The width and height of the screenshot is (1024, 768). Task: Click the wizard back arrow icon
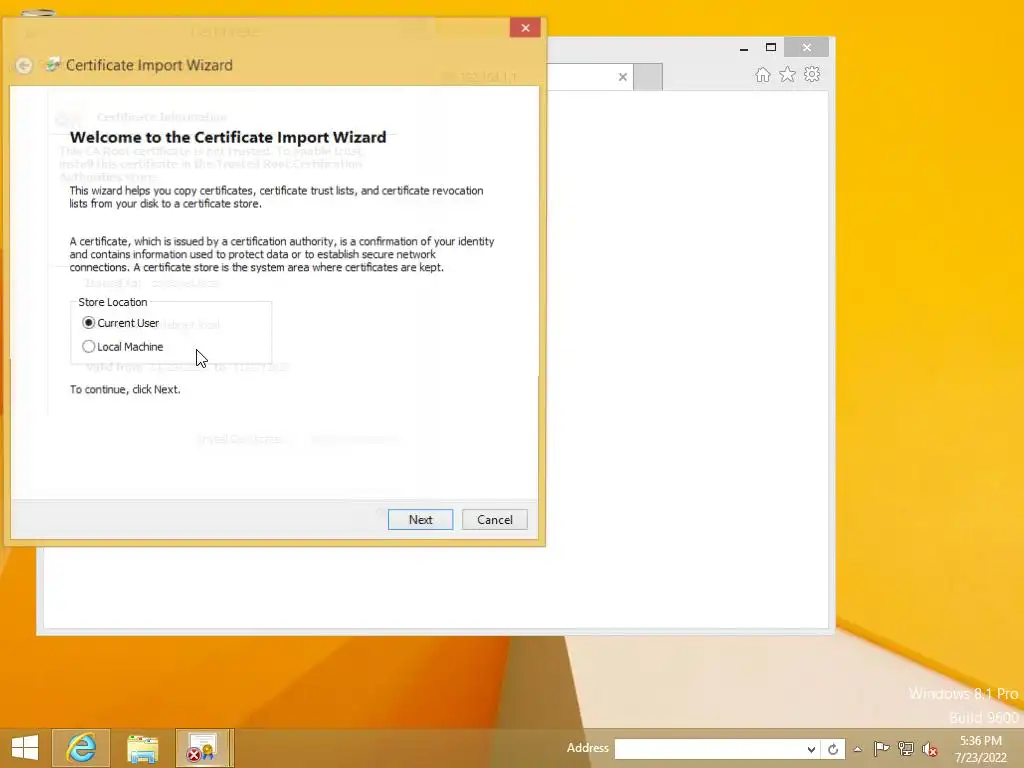click(x=24, y=65)
